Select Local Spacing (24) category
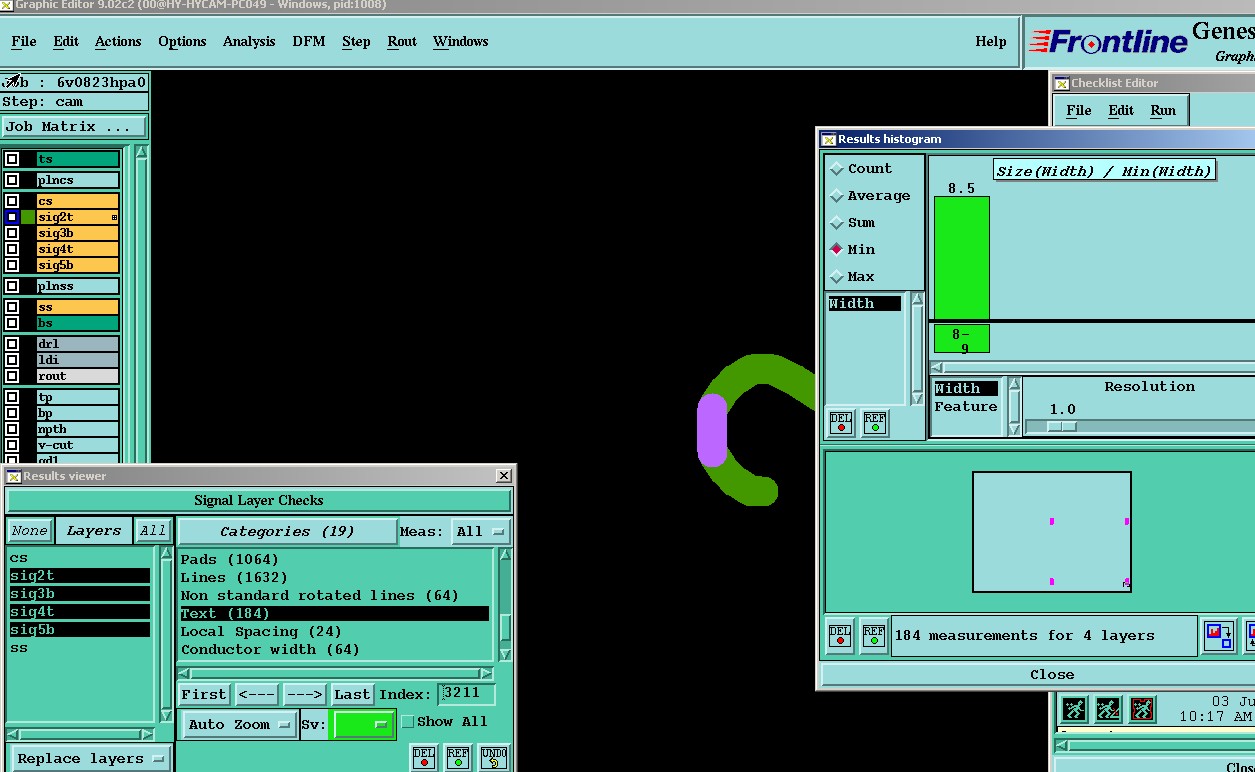The width and height of the screenshot is (1255, 772). [x=261, y=632]
